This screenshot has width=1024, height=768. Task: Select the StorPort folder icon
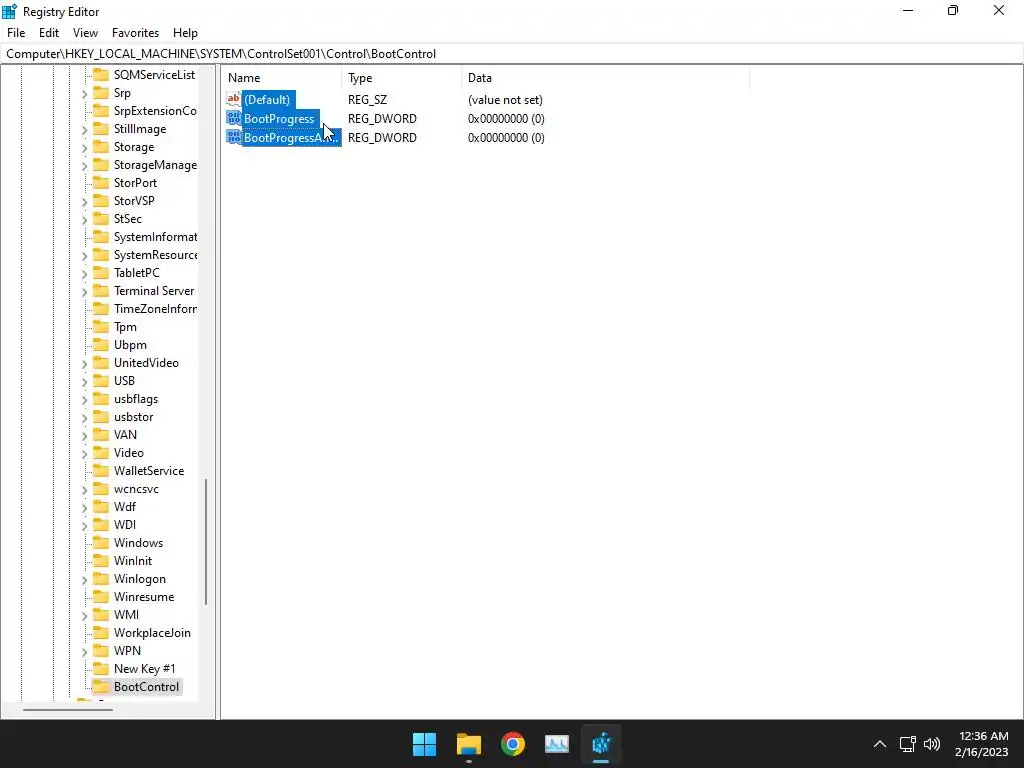point(101,182)
